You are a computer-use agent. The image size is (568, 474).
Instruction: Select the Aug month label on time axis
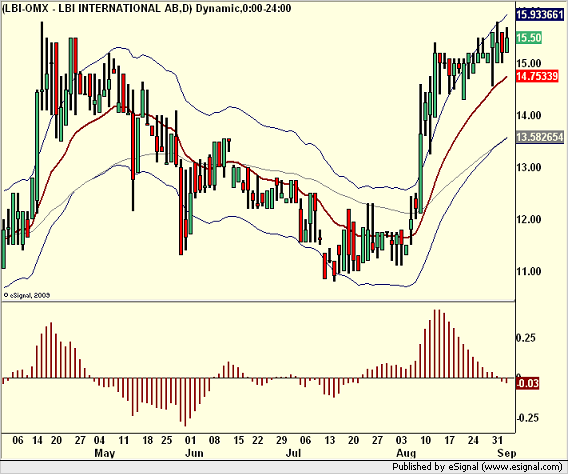pyautogui.click(x=406, y=453)
